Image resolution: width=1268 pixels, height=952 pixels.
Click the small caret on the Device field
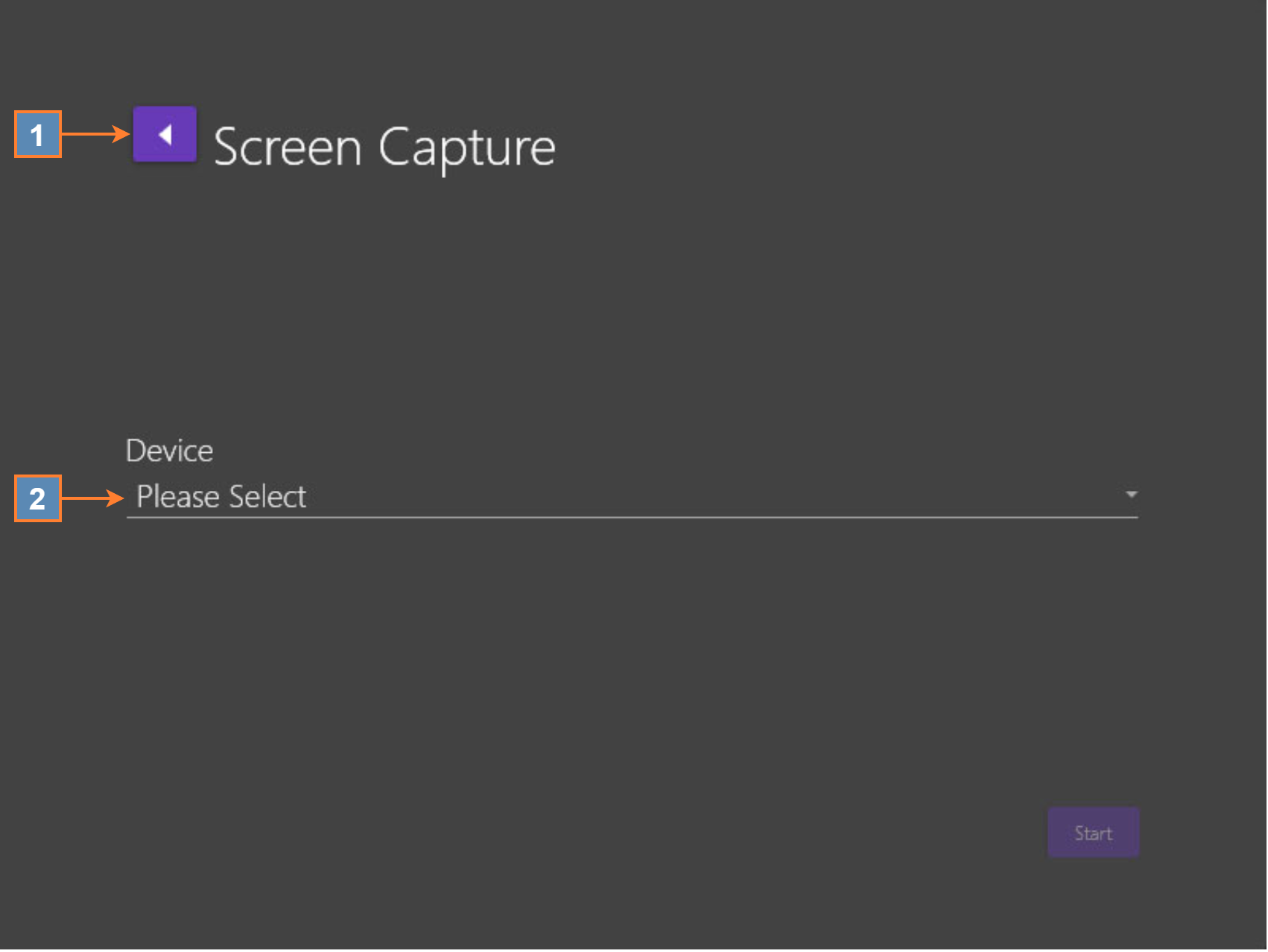pyautogui.click(x=1131, y=495)
